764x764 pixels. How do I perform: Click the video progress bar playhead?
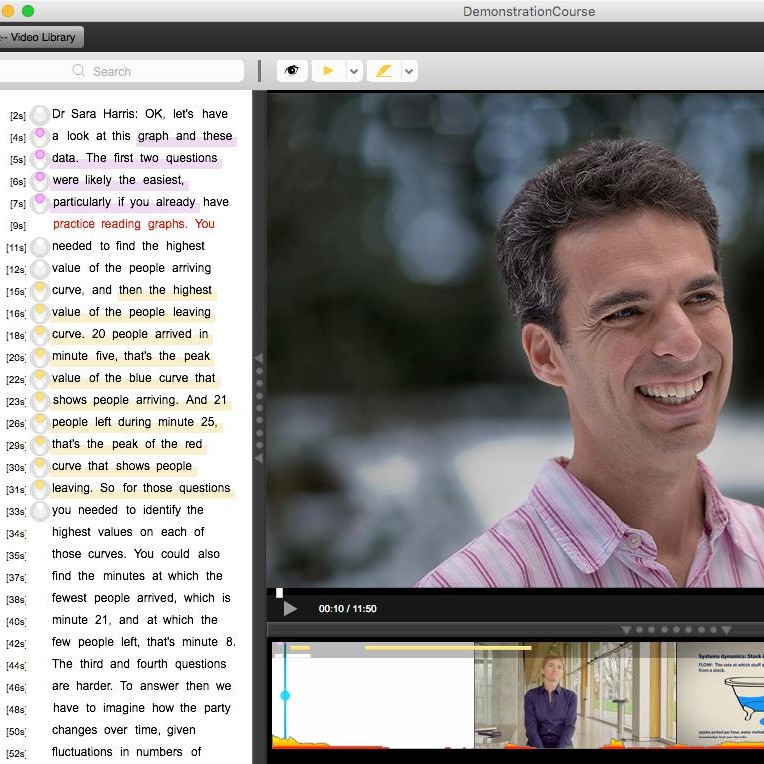pyautogui.click(x=280, y=593)
